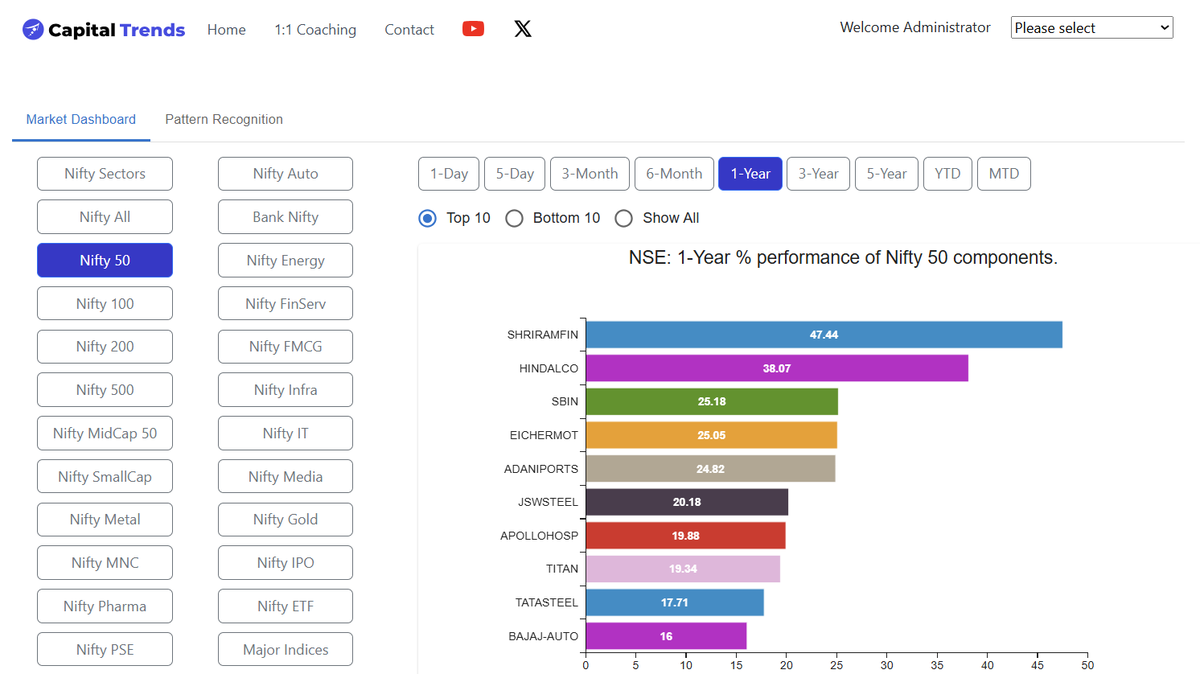Image resolution: width=1200 pixels, height=674 pixels.
Task: Click the EICHERMOT bar showing 25.05
Action: pyautogui.click(x=711, y=435)
